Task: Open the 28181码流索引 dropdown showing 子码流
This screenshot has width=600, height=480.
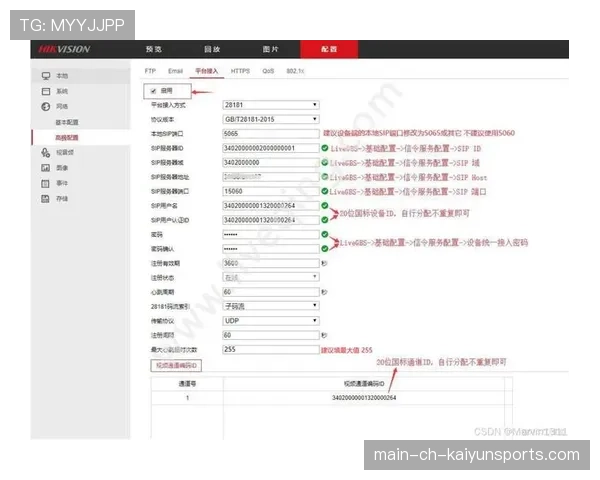Action: [x=271, y=306]
